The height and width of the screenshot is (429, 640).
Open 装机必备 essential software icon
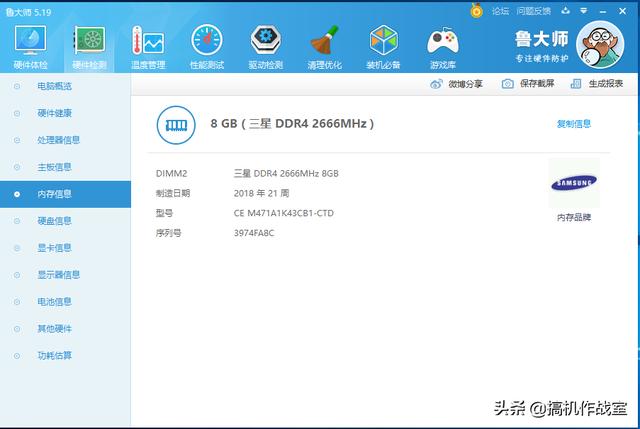pyautogui.click(x=383, y=40)
